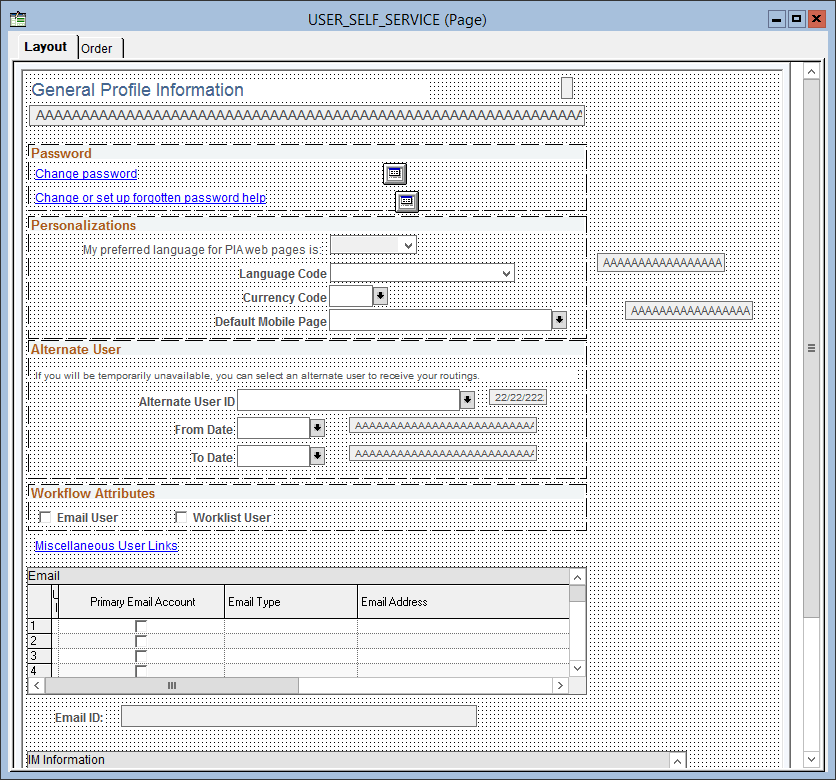
Task: Click the page definition icon in the title bar
Action: tap(17, 18)
